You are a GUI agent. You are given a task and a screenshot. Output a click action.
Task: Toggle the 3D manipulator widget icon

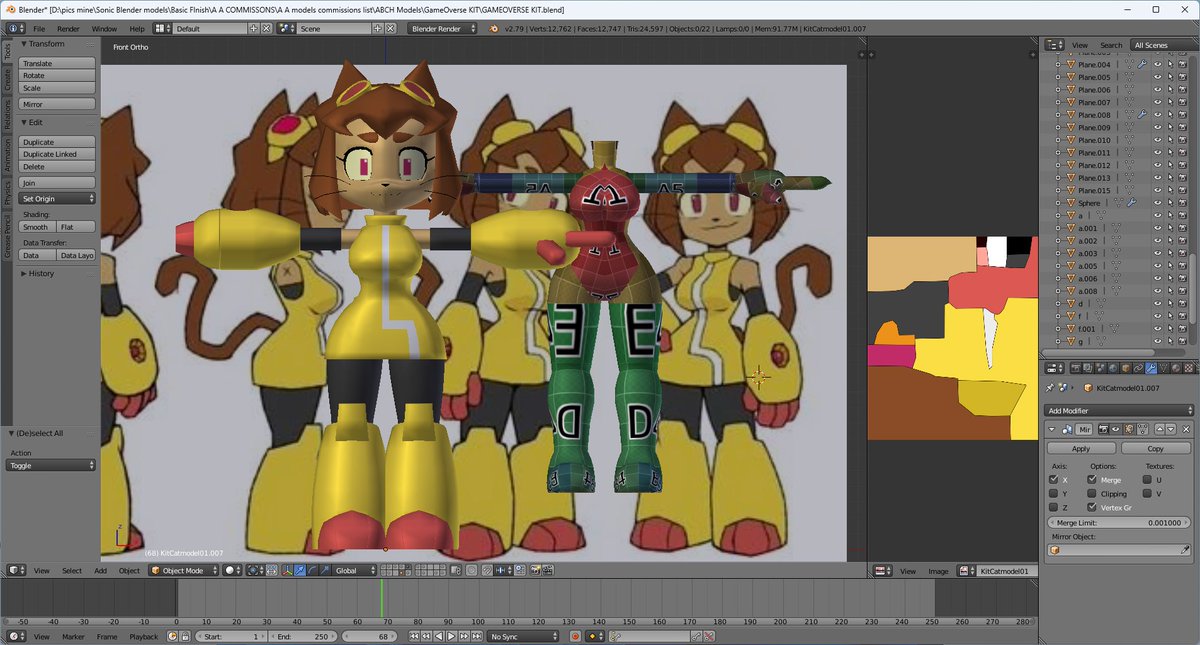tap(287, 570)
